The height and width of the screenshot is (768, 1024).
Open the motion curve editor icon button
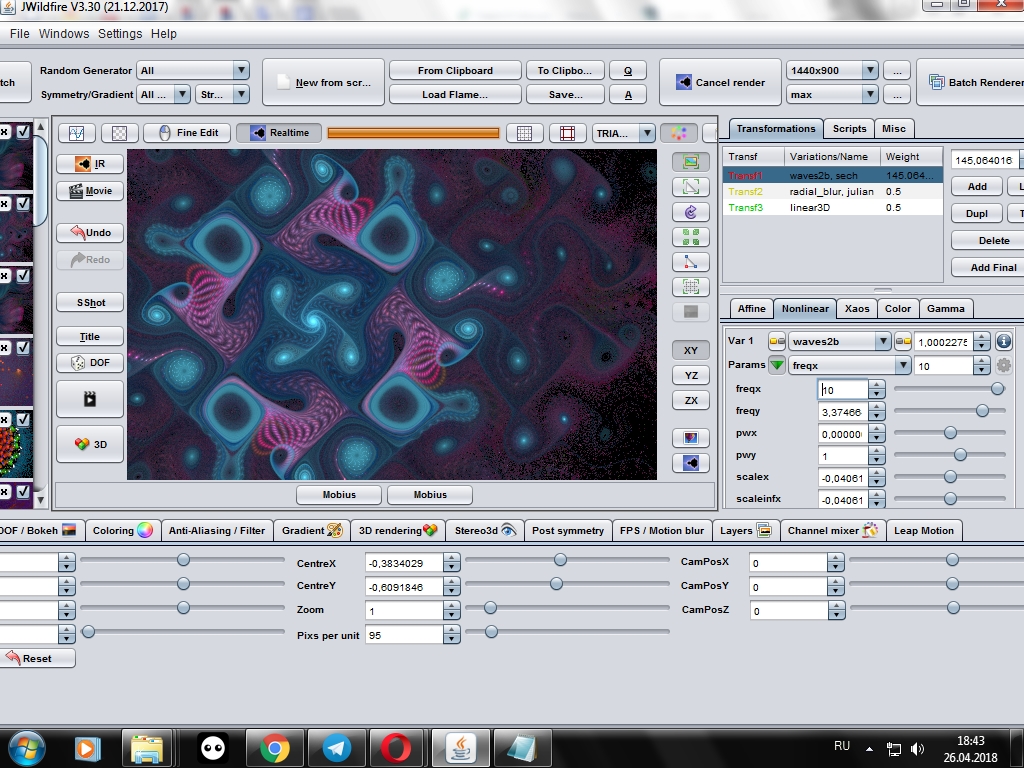click(76, 133)
